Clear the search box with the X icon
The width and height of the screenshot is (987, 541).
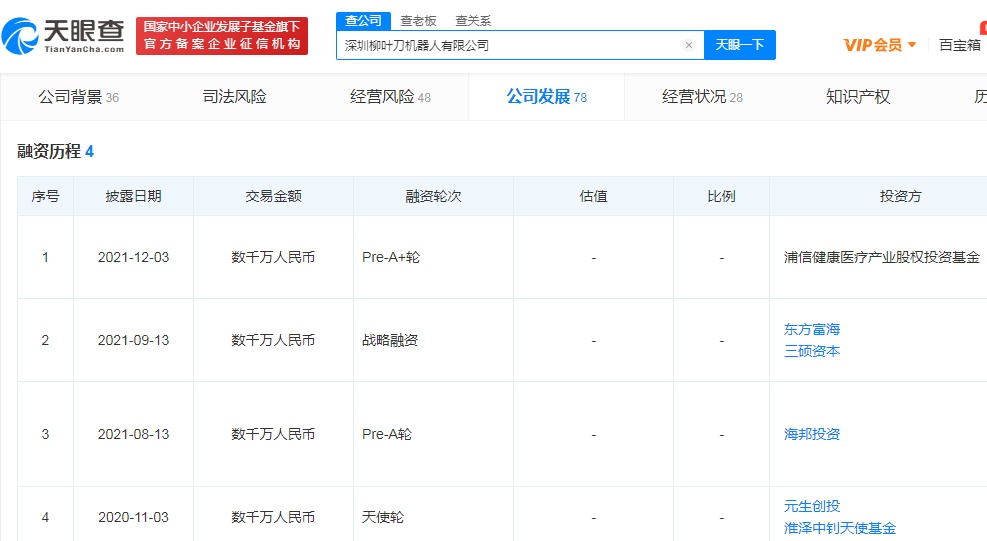[689, 45]
